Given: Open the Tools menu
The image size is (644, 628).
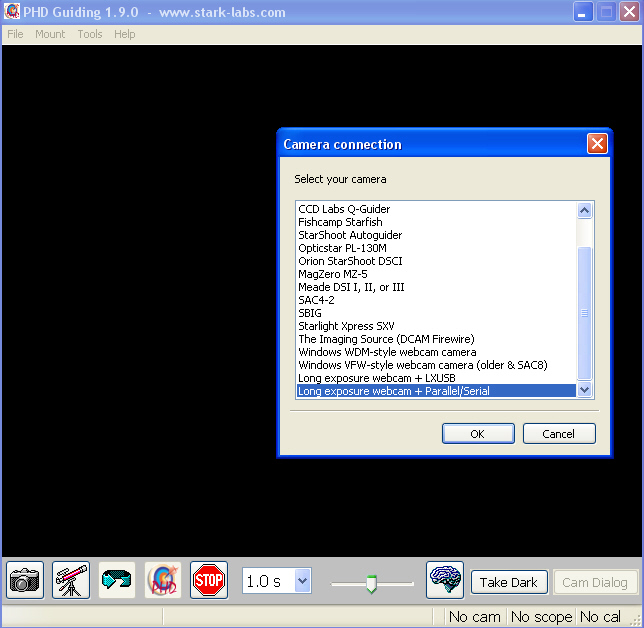Looking at the screenshot, I should coord(90,34).
